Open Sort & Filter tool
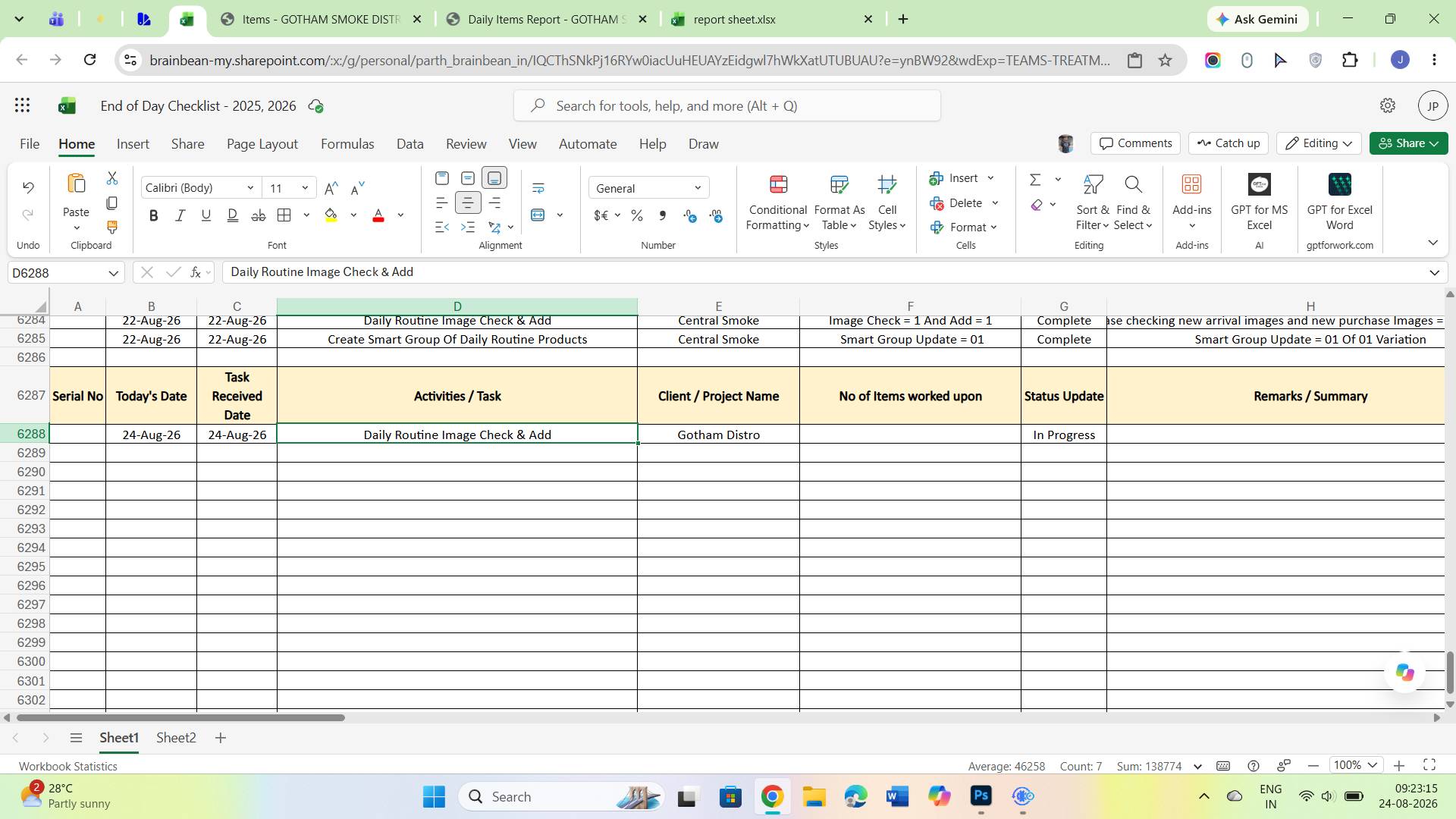1456x819 pixels. (x=1092, y=202)
